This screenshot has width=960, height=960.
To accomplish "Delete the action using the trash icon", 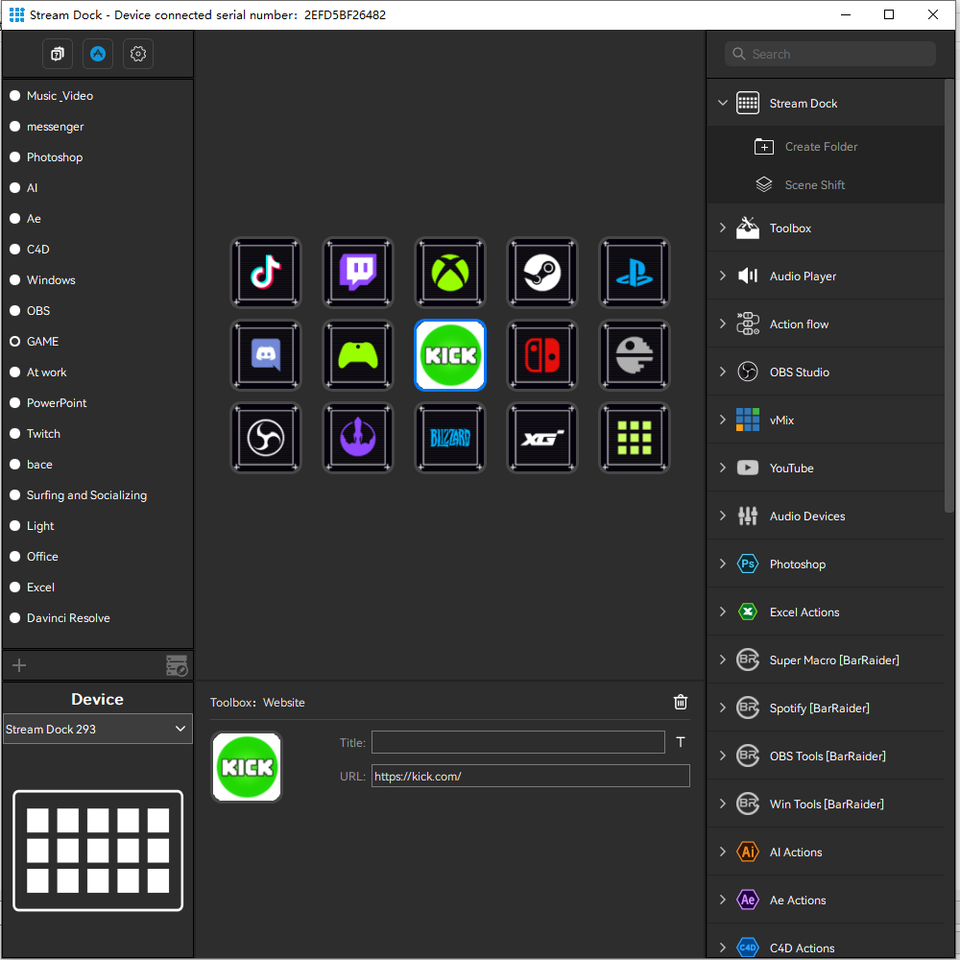I will point(680,702).
